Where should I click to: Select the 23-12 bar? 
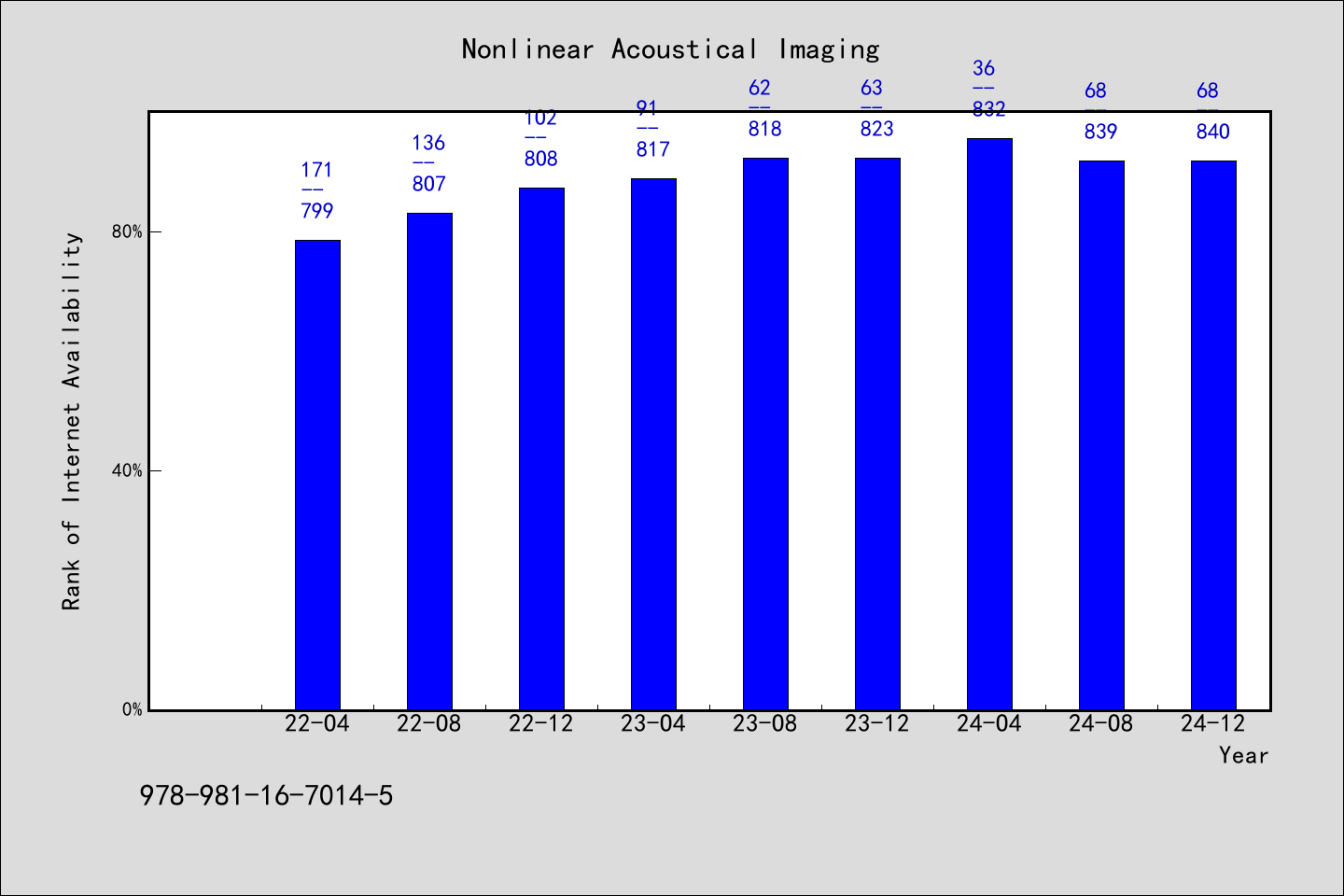pyautogui.click(x=877, y=434)
